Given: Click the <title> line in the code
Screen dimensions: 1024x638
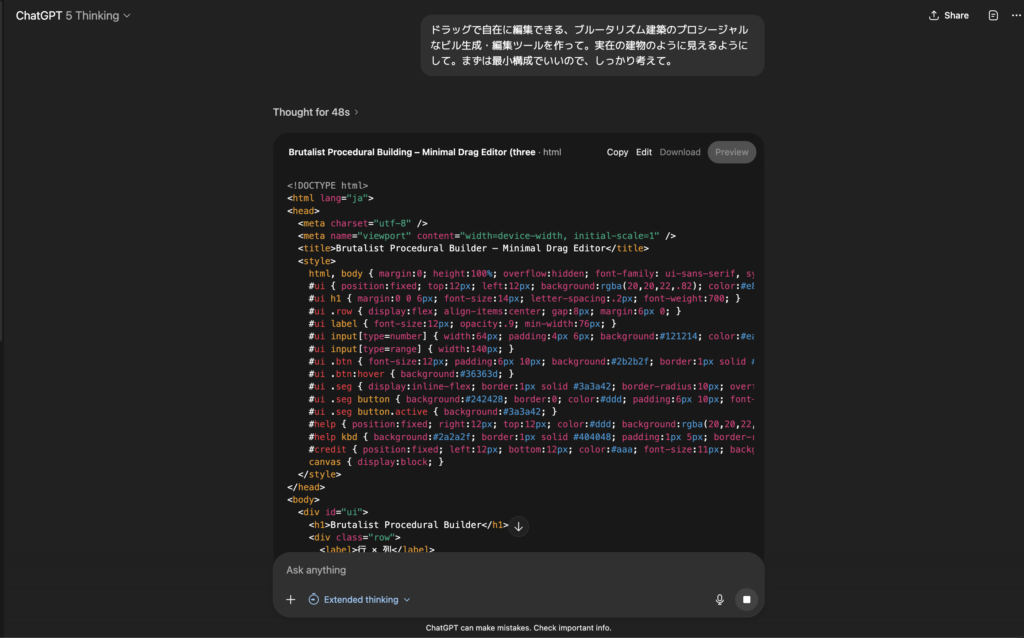Looking at the screenshot, I should (x=472, y=248).
